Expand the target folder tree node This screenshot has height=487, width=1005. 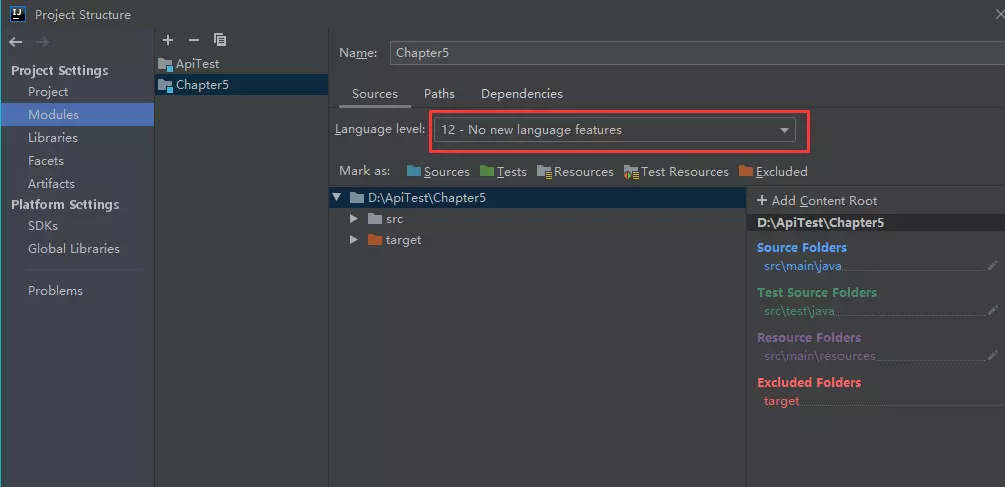tap(354, 240)
